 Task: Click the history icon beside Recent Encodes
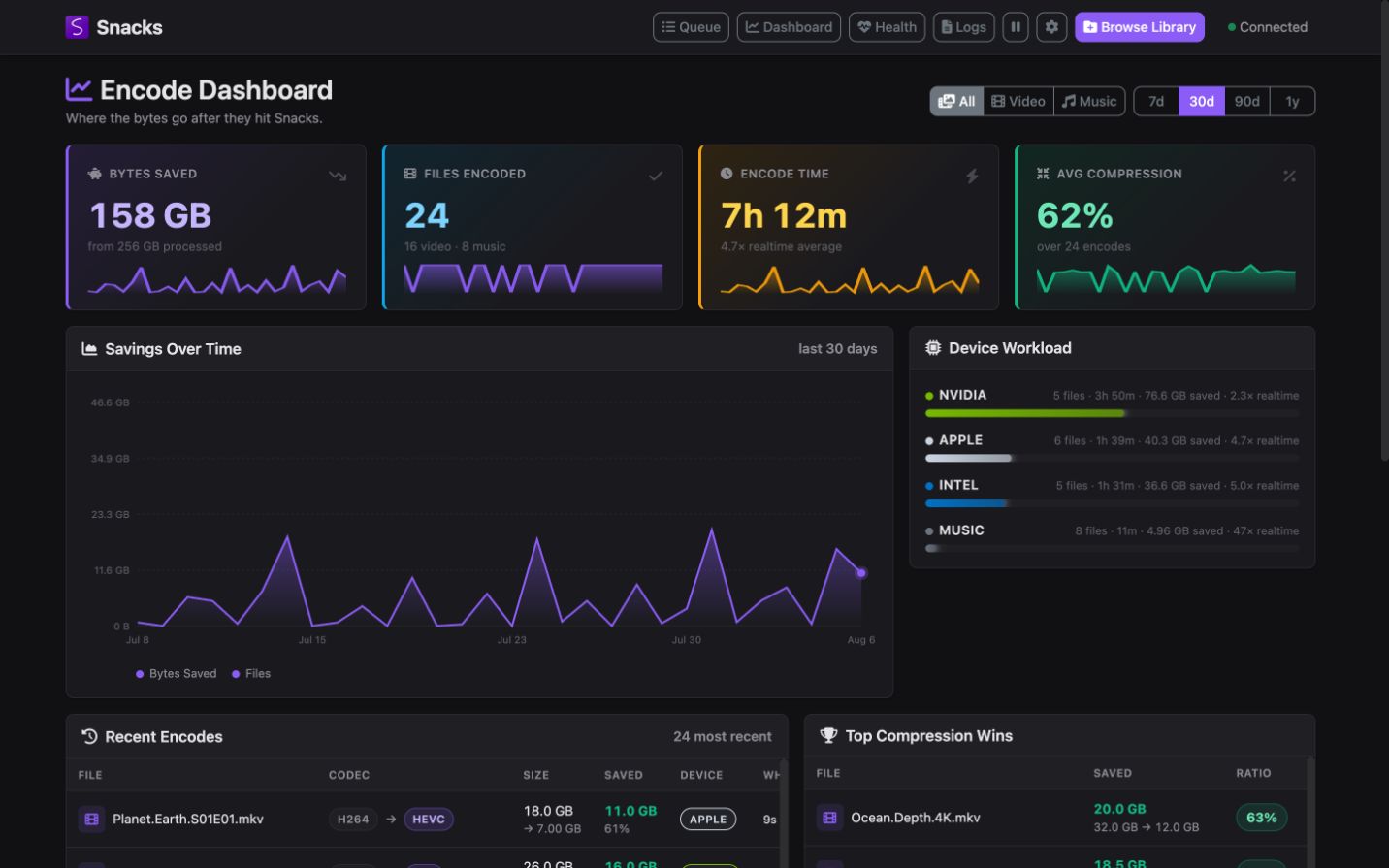point(89,736)
